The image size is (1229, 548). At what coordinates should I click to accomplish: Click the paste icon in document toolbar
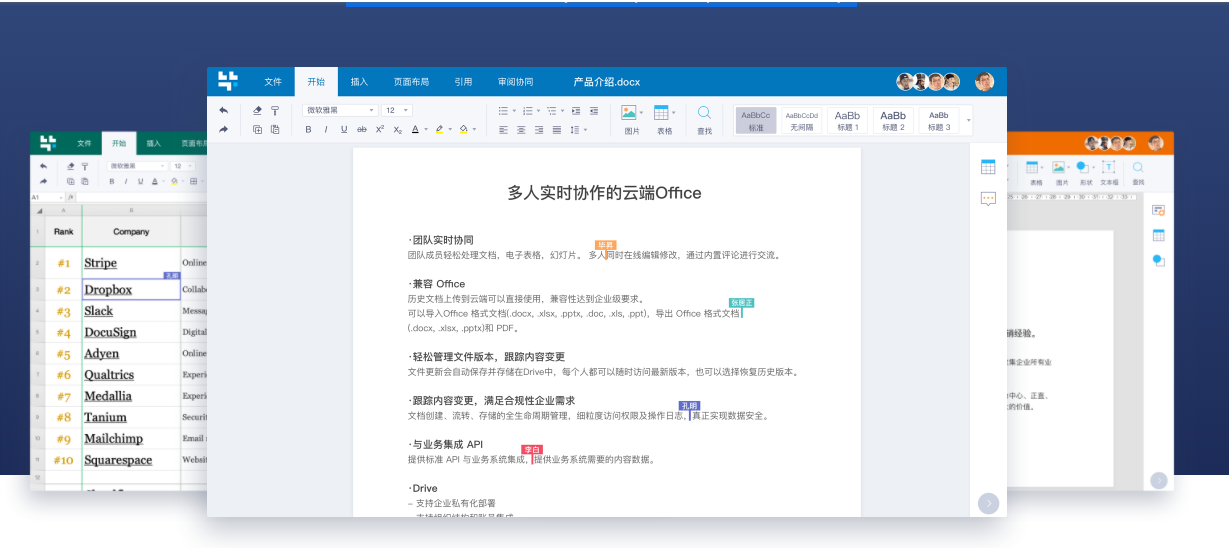tap(275, 129)
